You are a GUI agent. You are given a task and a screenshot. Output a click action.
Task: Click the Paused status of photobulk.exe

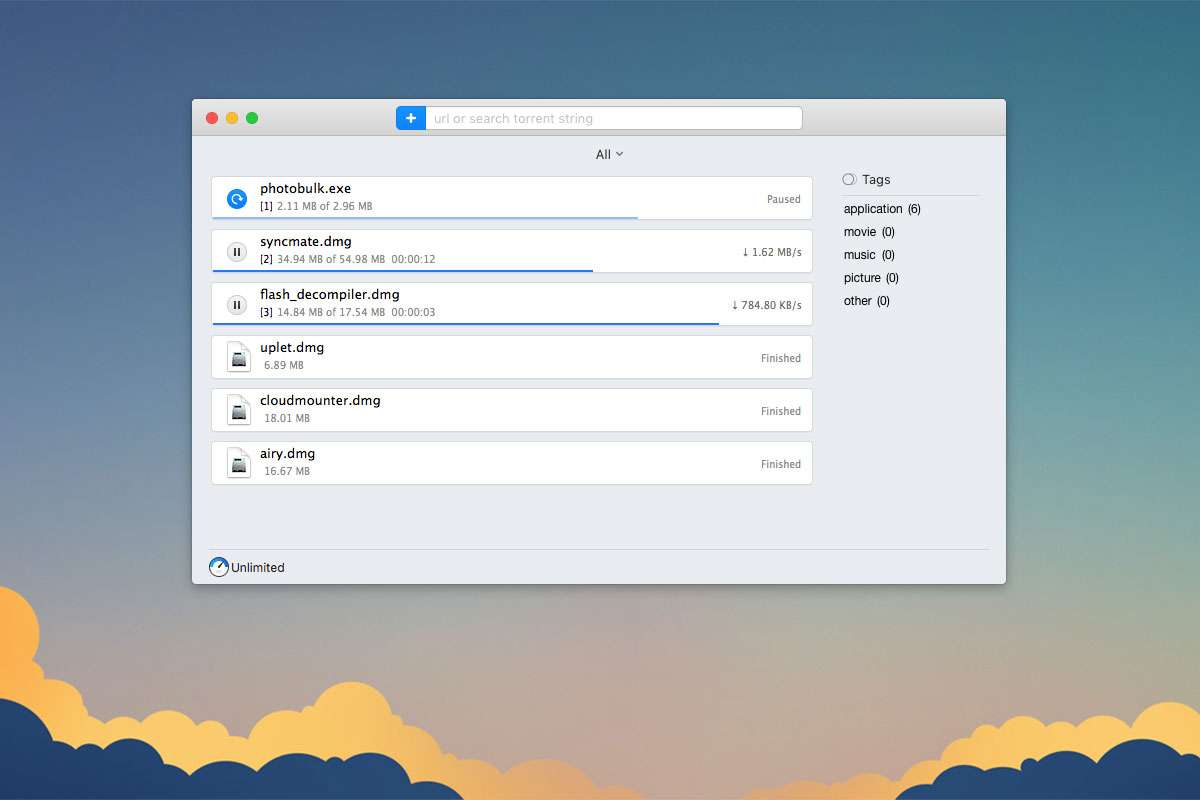tap(783, 199)
